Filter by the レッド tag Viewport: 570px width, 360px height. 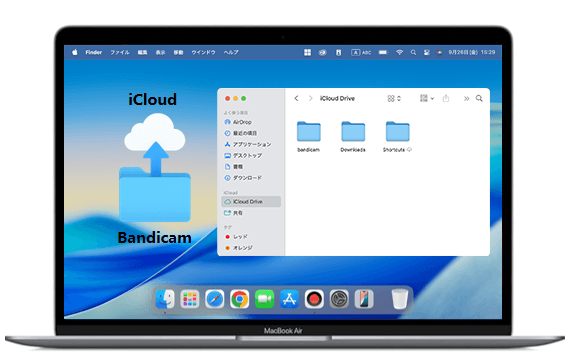click(x=236, y=237)
